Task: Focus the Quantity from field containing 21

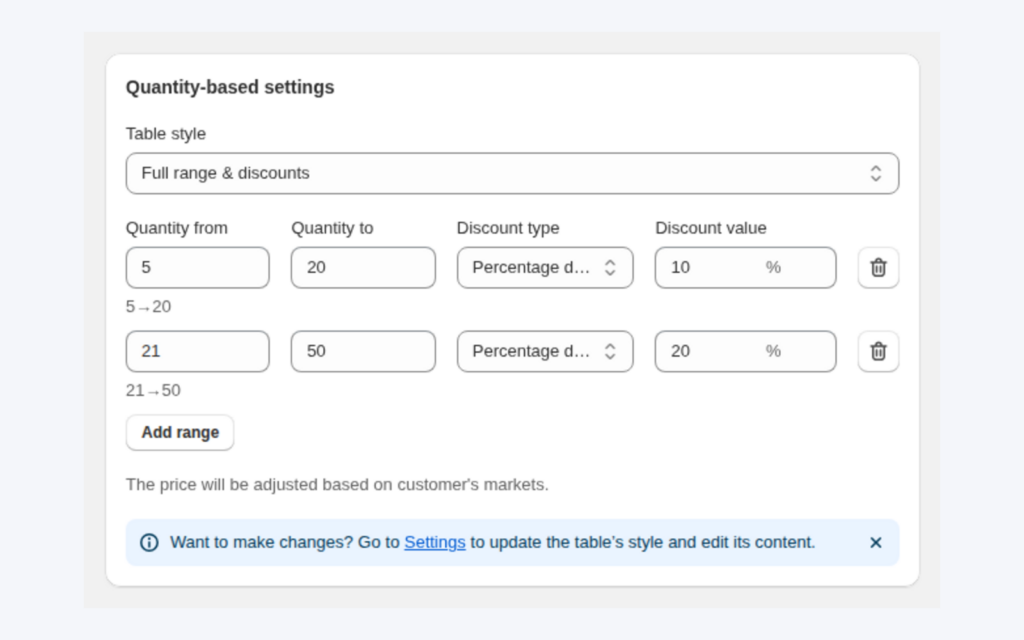Action: coord(197,351)
